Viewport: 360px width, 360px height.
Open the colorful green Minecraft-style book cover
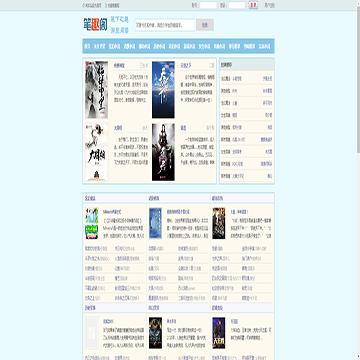click(92, 223)
